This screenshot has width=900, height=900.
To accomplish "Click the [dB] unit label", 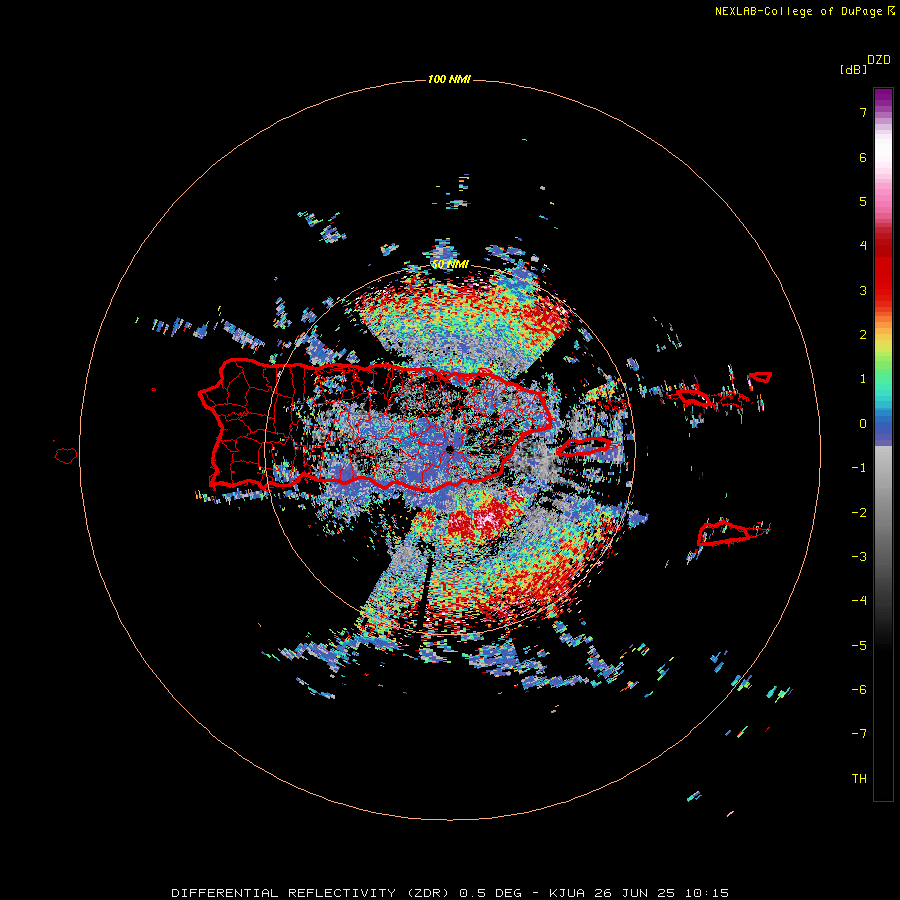I will (x=853, y=70).
